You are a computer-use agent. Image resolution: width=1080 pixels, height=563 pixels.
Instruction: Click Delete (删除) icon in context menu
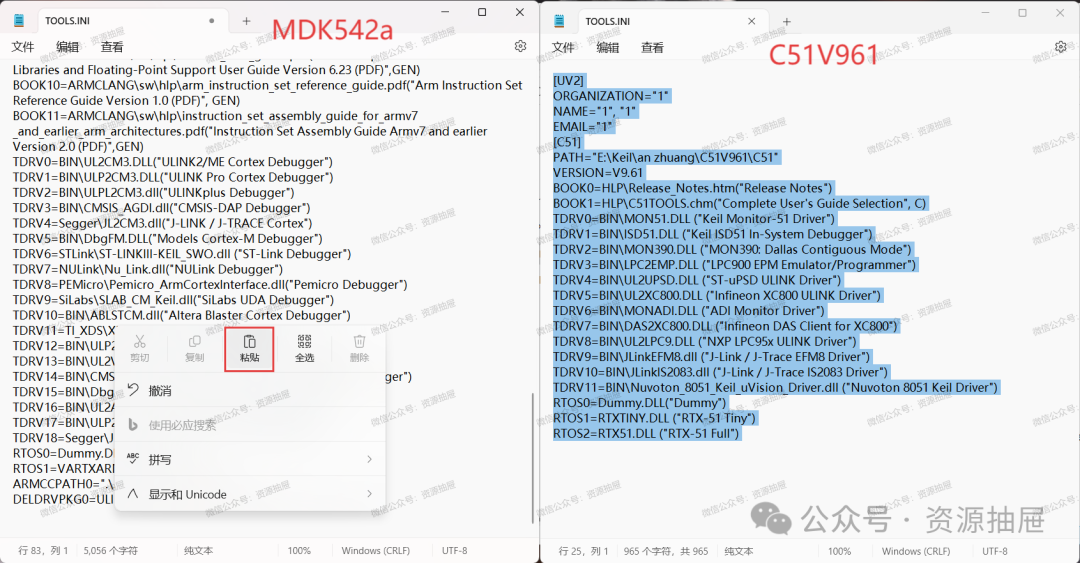(359, 349)
